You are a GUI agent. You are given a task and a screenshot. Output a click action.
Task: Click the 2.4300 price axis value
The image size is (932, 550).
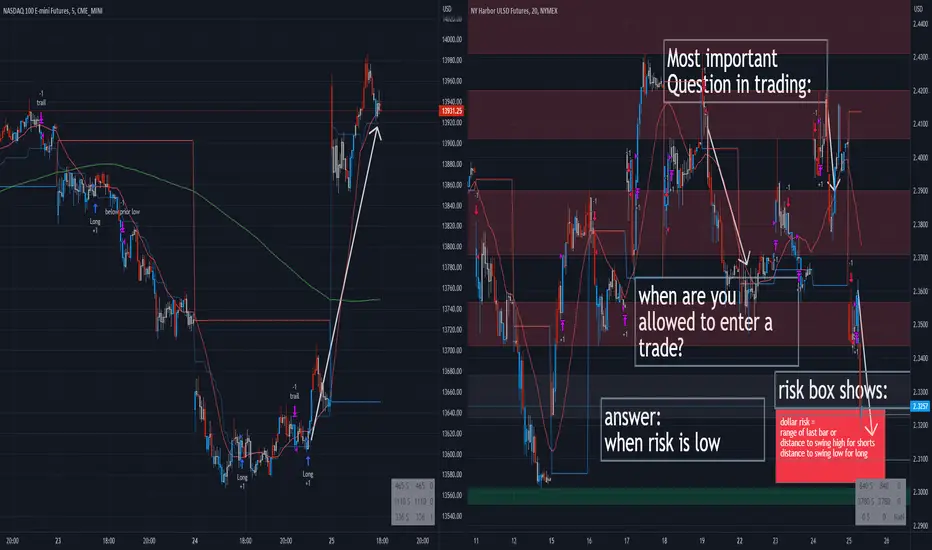pos(920,57)
